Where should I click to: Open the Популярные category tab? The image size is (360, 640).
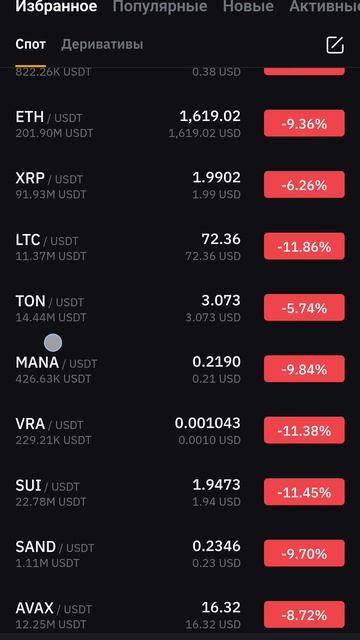(160, 6)
